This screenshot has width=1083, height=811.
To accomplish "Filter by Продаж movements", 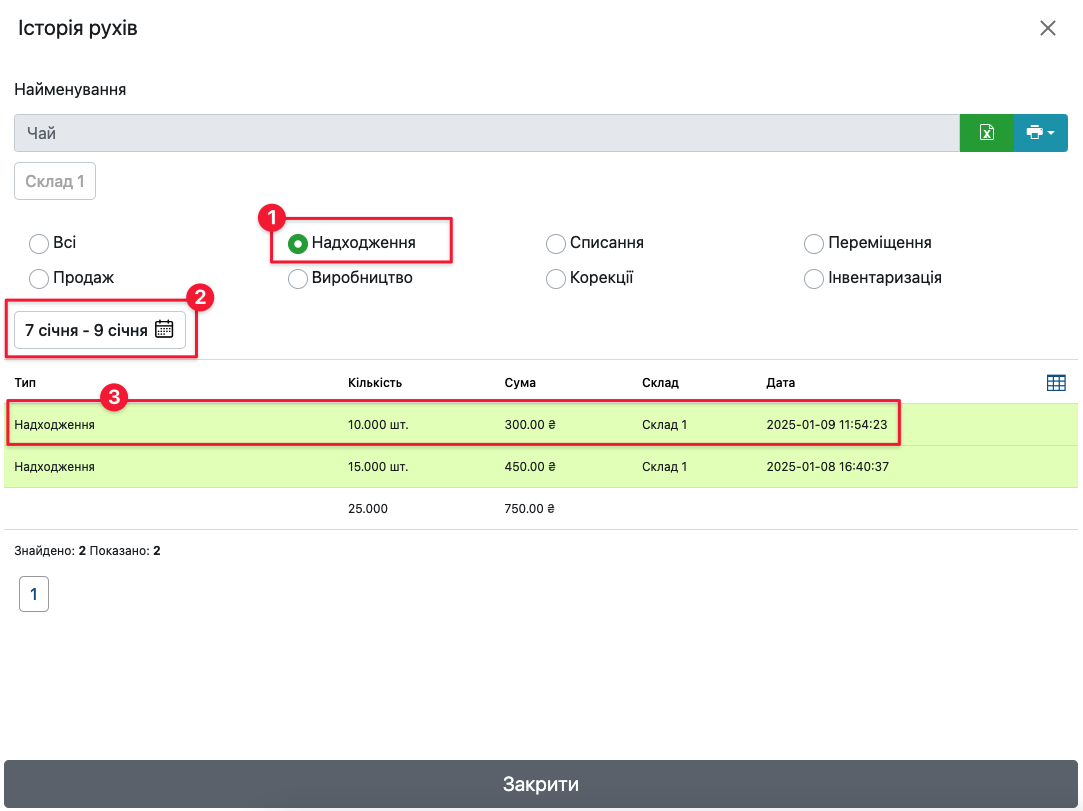I will coord(39,279).
